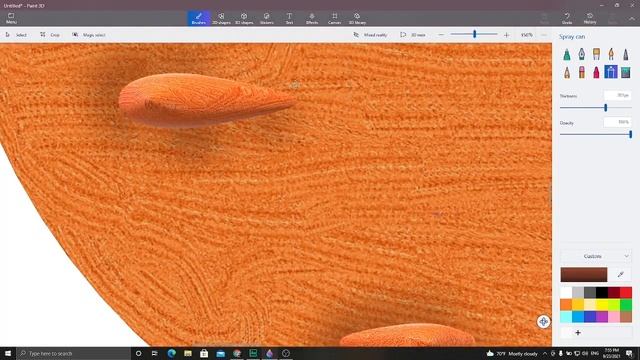Select the brown palette swatch
640x360 pixels.
[626, 316]
